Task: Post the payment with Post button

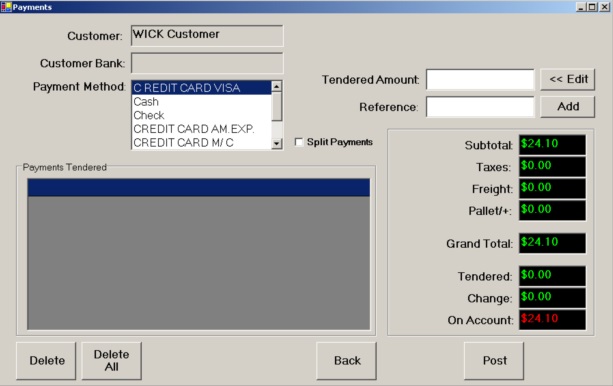Action: click(x=494, y=361)
